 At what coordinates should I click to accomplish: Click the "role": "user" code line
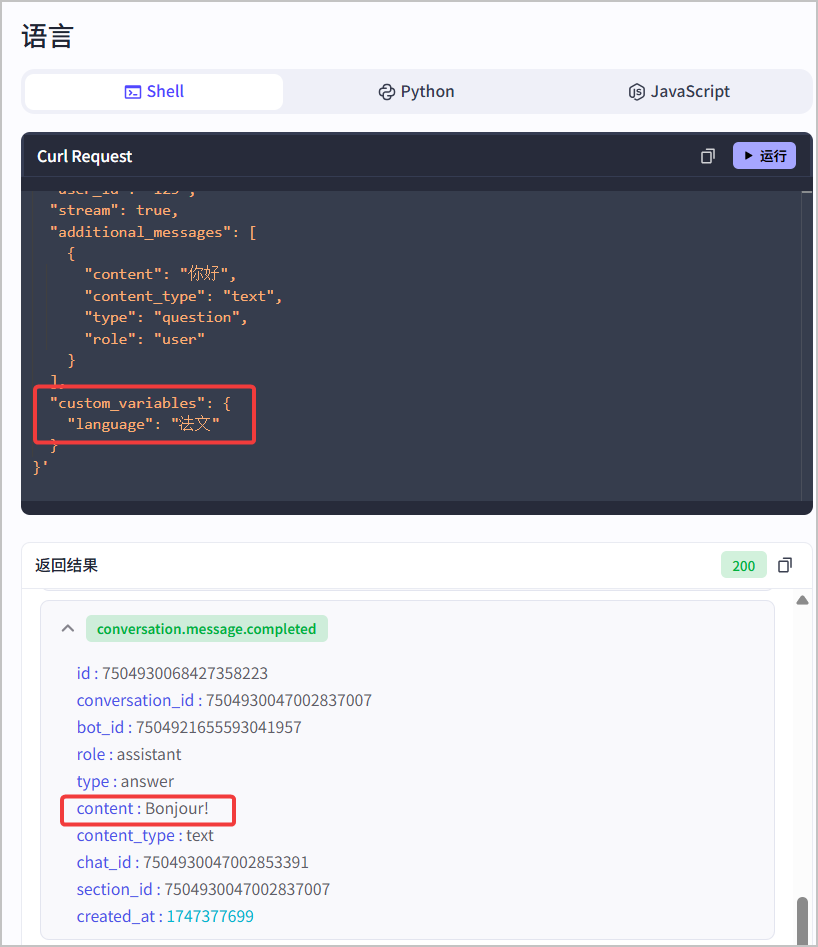[x=145, y=339]
